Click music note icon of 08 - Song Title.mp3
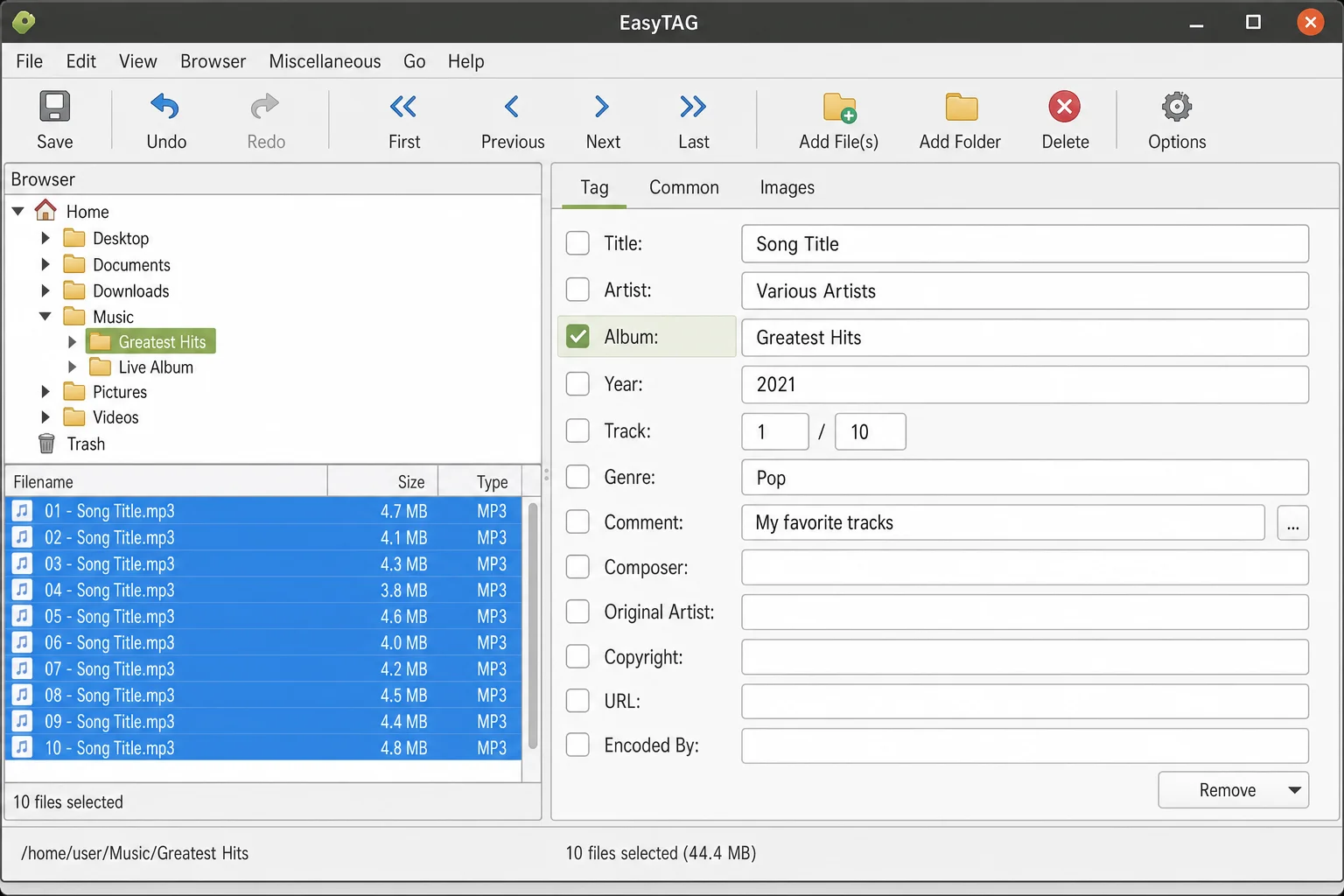The image size is (1344, 896). click(x=23, y=694)
